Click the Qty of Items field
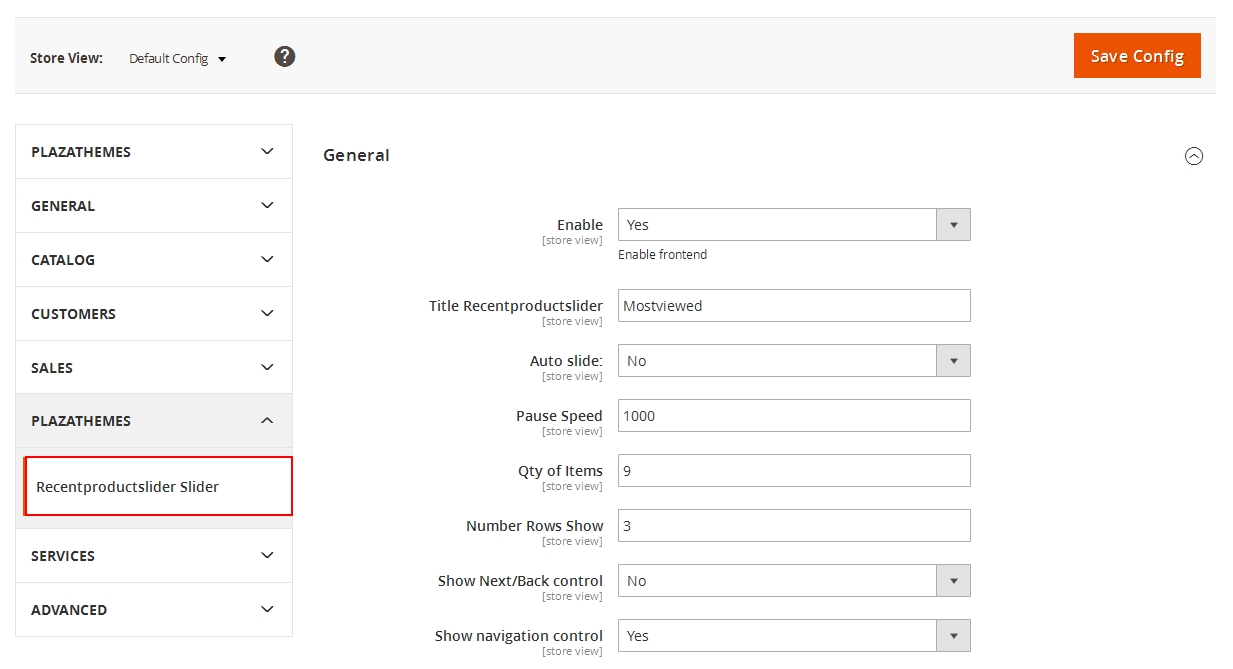1233x669 pixels. [x=793, y=471]
